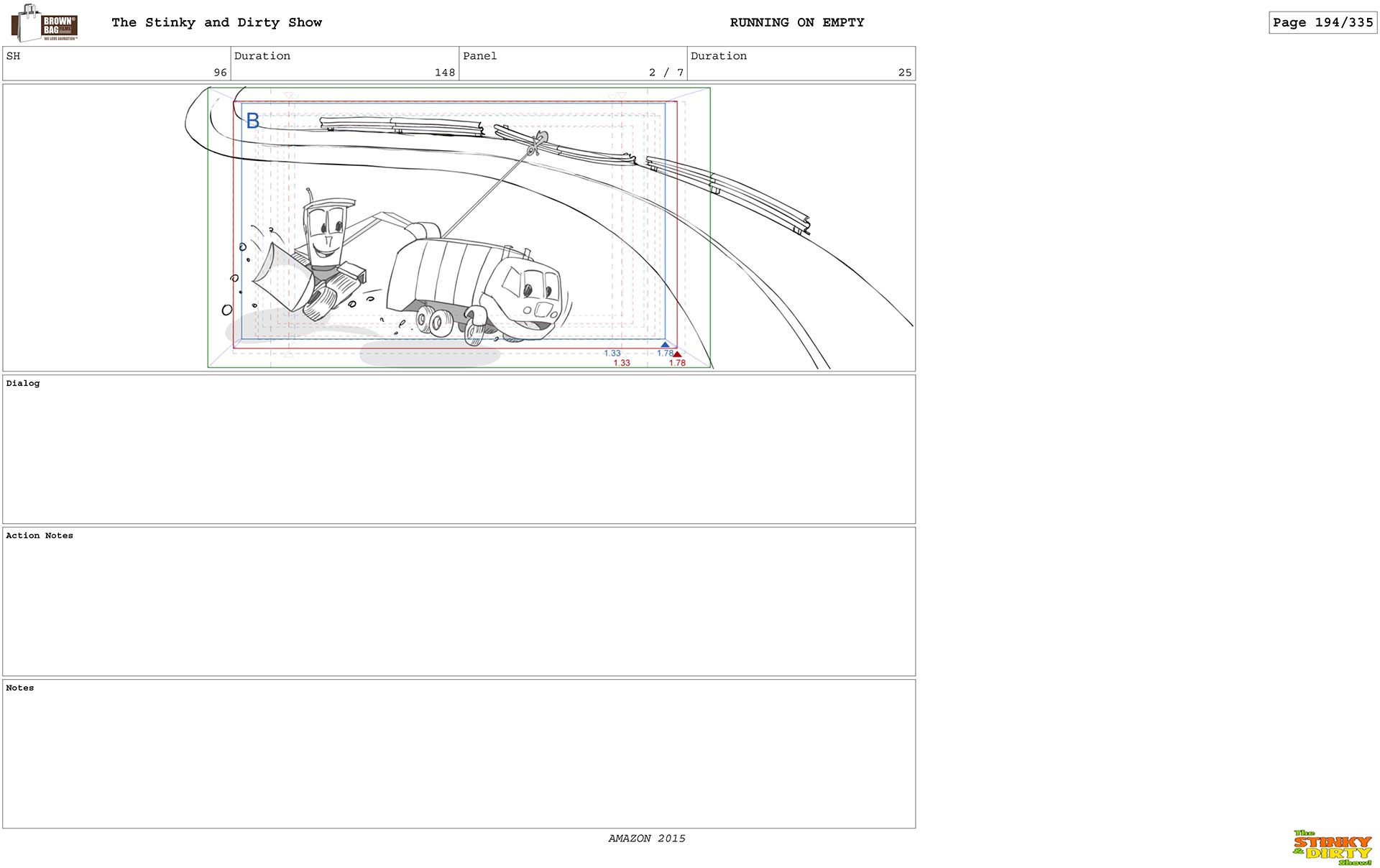The width and height of the screenshot is (1380, 868).
Task: Select the title 'The Stinky and Dirty Show'
Action: [216, 22]
